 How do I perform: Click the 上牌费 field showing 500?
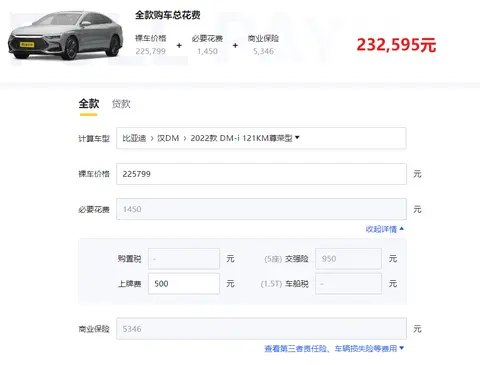[184, 284]
